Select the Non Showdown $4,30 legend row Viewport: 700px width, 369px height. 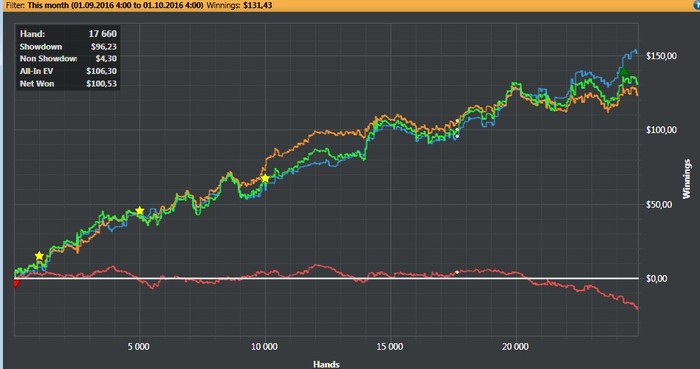[x=68, y=58]
